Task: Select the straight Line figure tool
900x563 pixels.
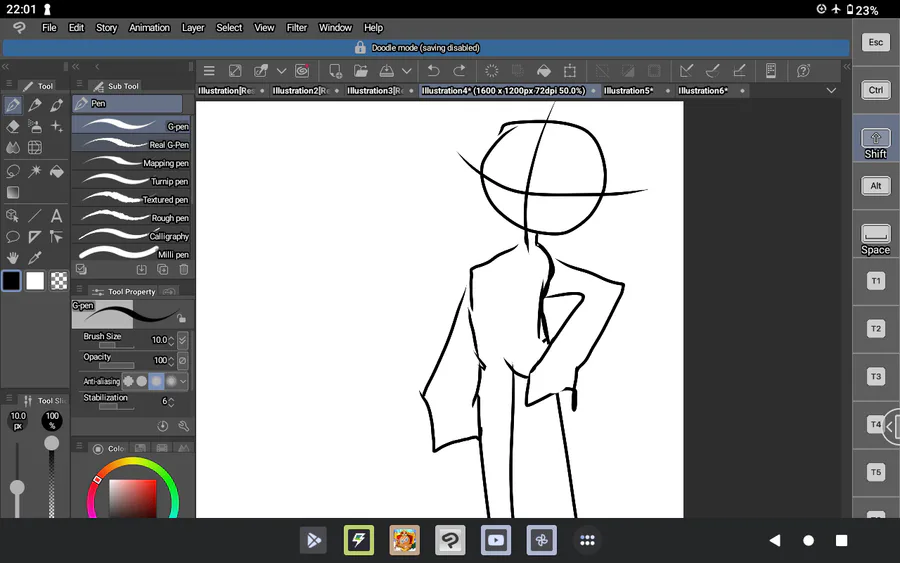Action: tap(35, 216)
